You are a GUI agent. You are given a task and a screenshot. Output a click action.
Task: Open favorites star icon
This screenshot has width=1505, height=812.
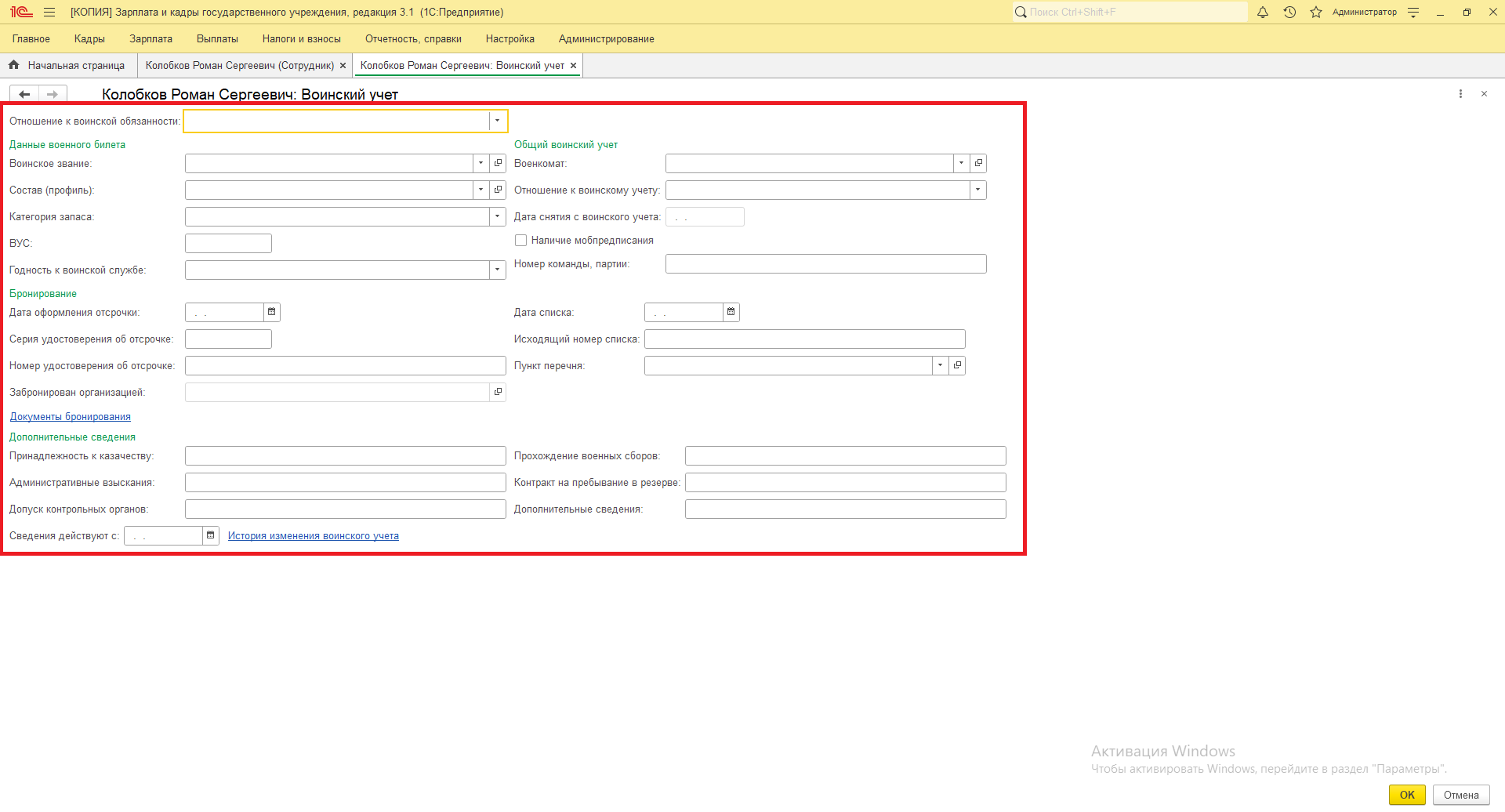coord(1316,13)
